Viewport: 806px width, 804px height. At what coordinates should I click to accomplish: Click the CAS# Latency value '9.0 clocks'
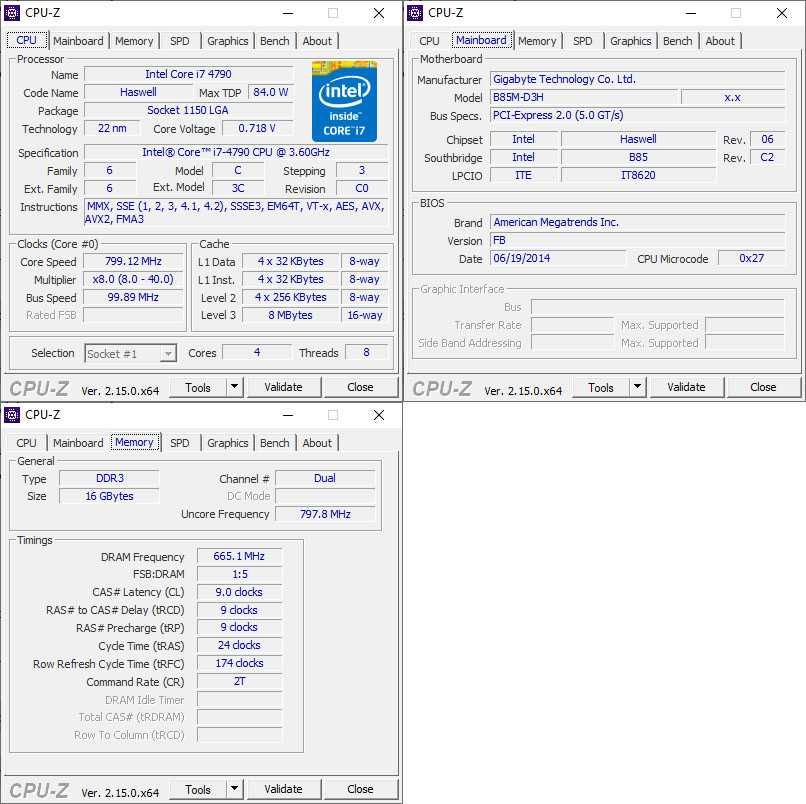pos(240,592)
